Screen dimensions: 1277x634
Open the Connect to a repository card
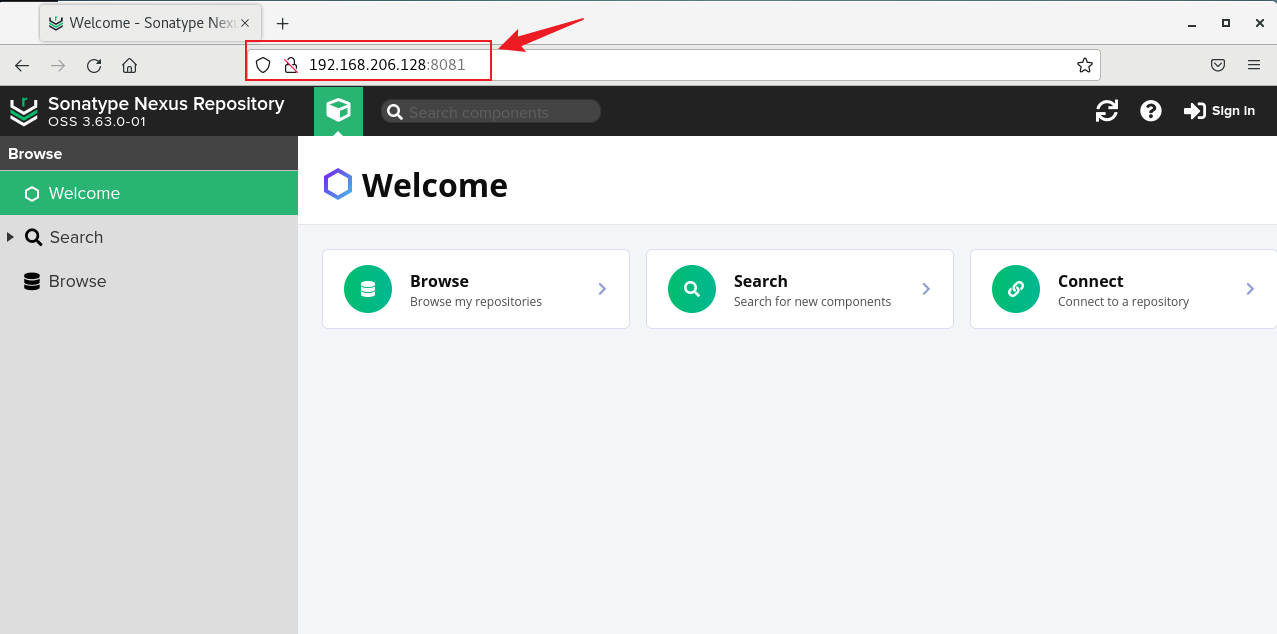coord(1124,289)
